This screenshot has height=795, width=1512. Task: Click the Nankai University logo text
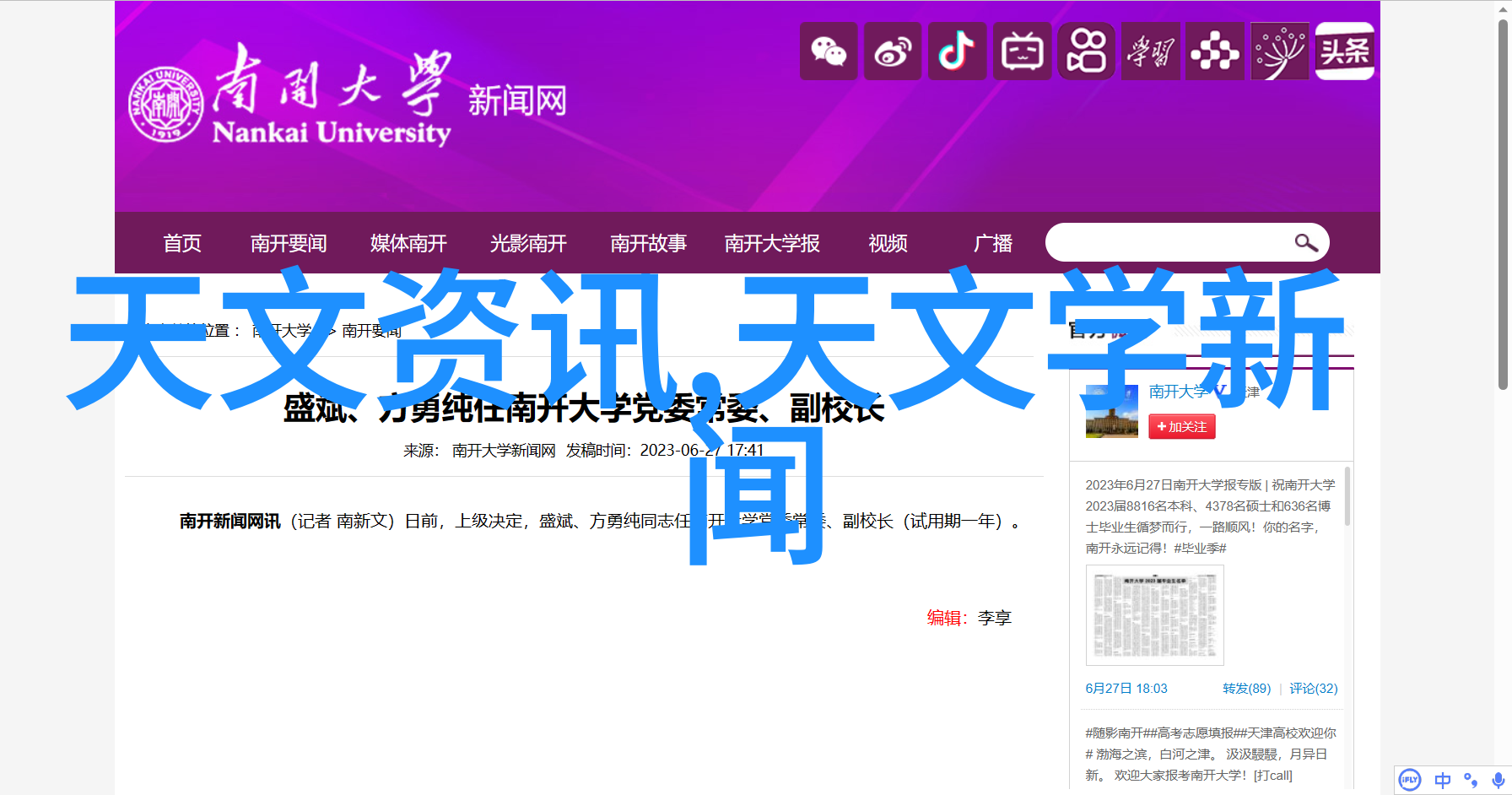click(332, 95)
